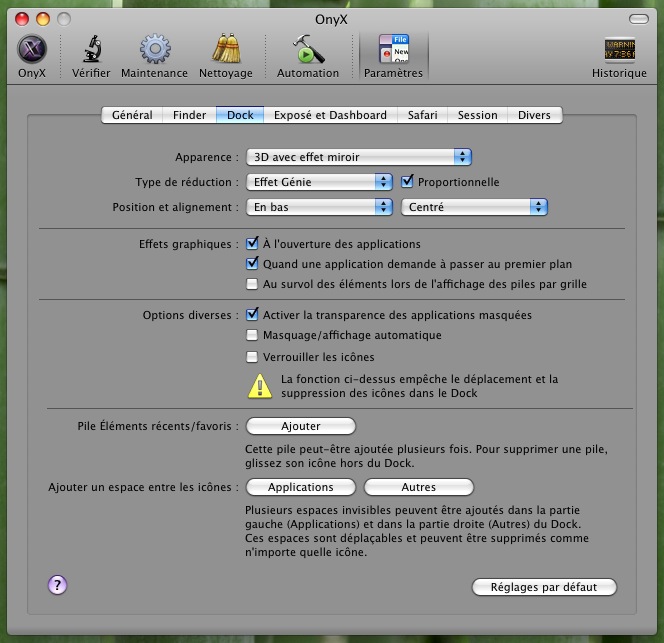Click Réglages par défaut button
The width and height of the screenshot is (664, 643).
[544, 587]
